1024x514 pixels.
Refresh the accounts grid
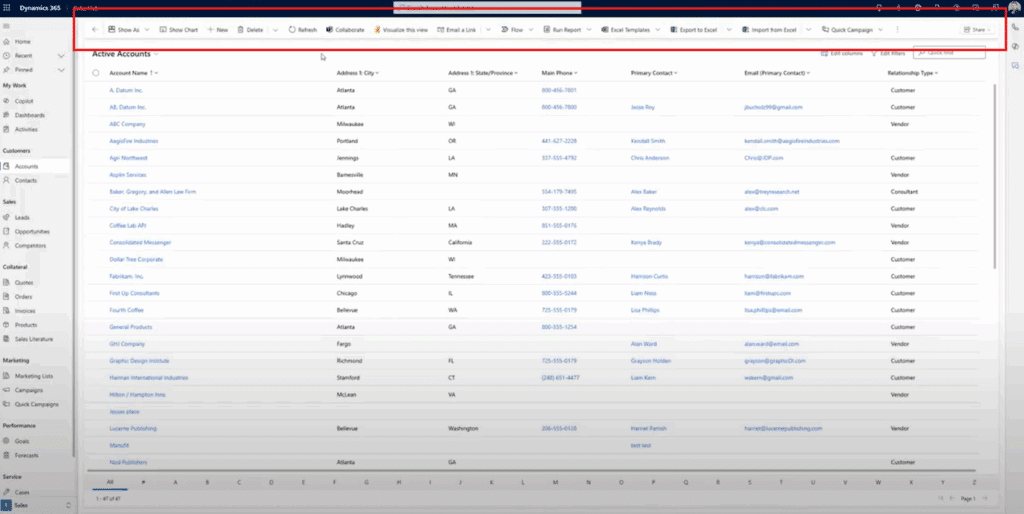(302, 29)
